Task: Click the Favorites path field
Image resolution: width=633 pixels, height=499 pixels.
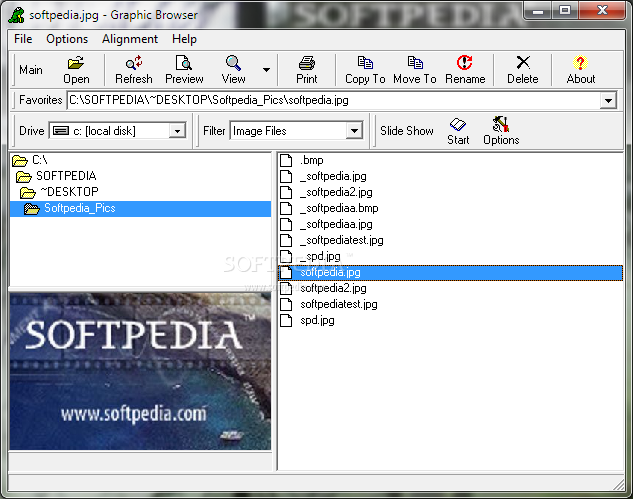Action: (333, 100)
